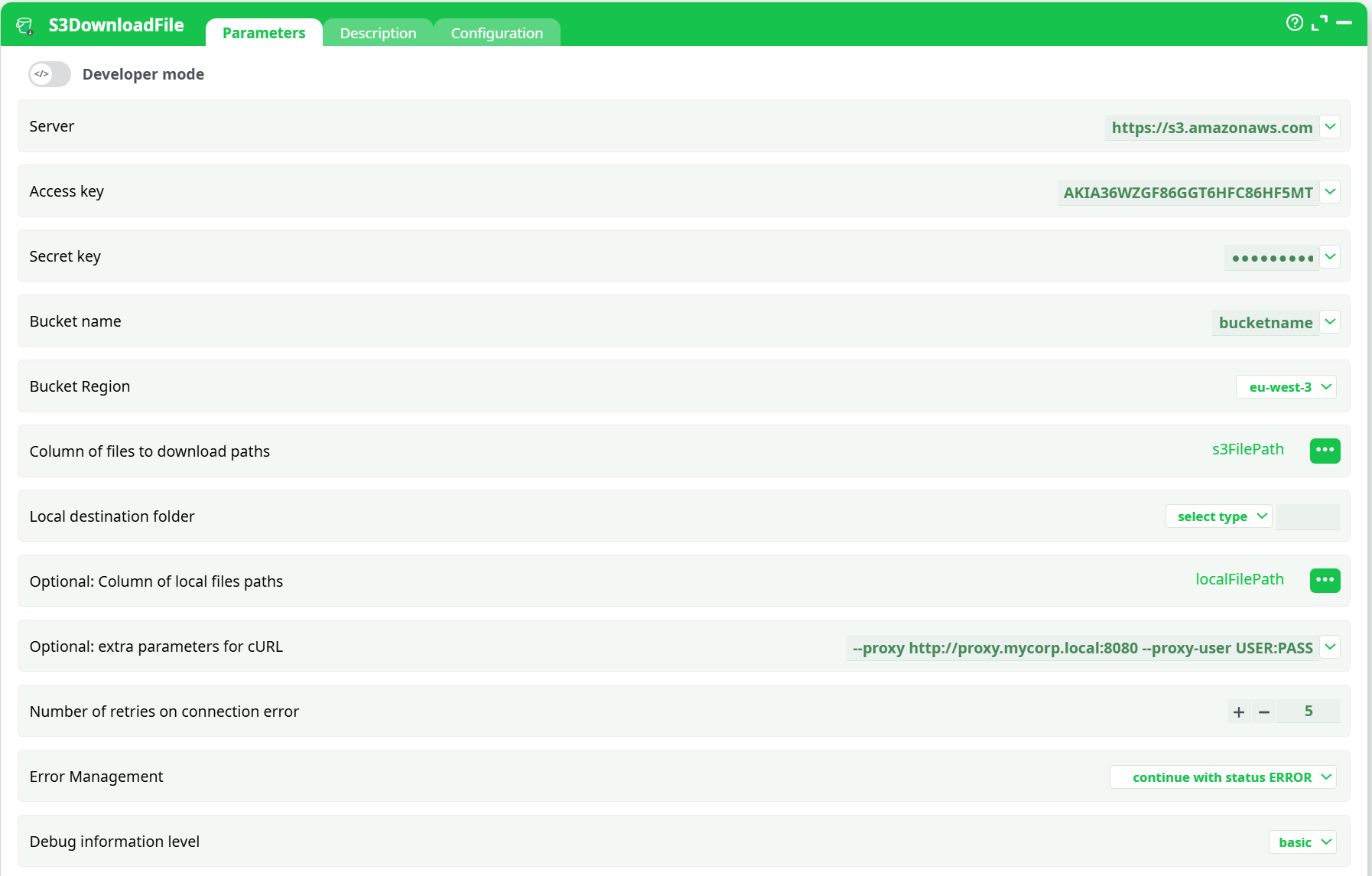Click the help icon in the title bar
Viewport: 1372px width, 876px height.
(1295, 22)
